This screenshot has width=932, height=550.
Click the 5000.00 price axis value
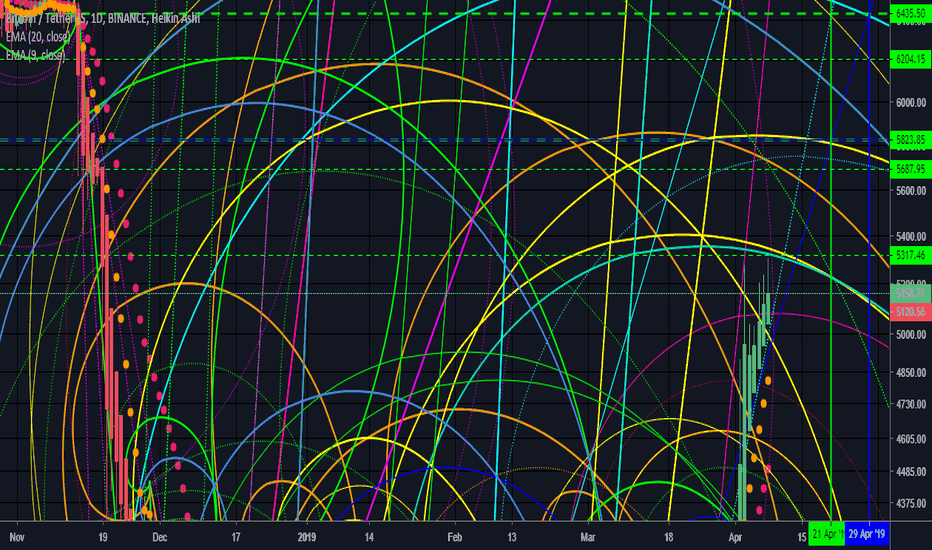coord(911,334)
